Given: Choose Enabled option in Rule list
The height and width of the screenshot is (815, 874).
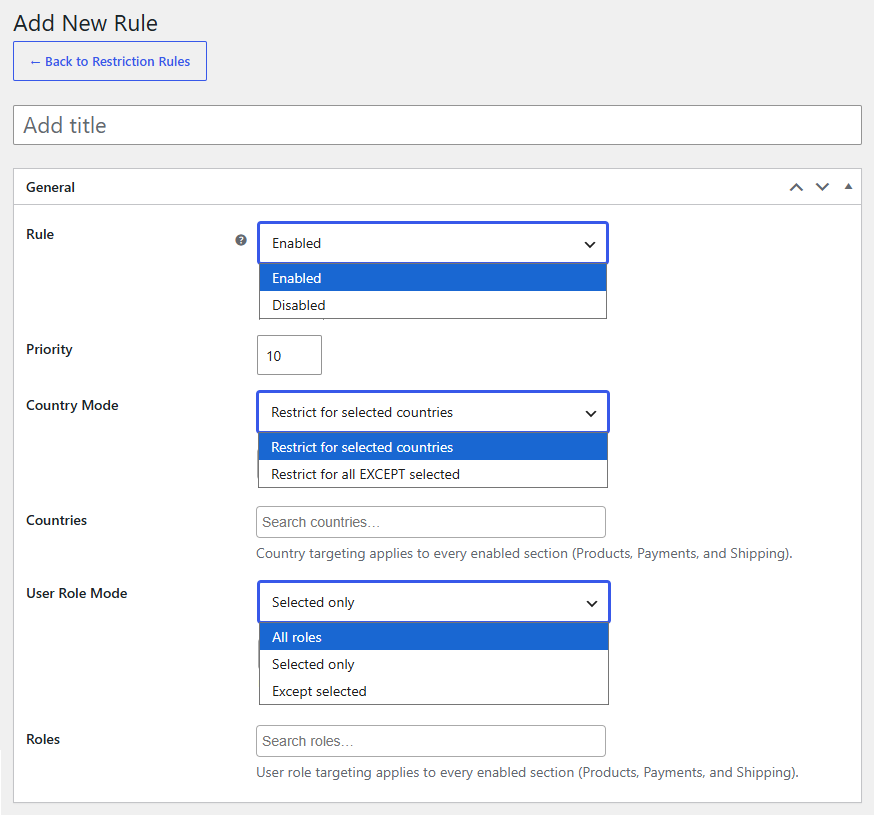Looking at the screenshot, I should point(433,278).
